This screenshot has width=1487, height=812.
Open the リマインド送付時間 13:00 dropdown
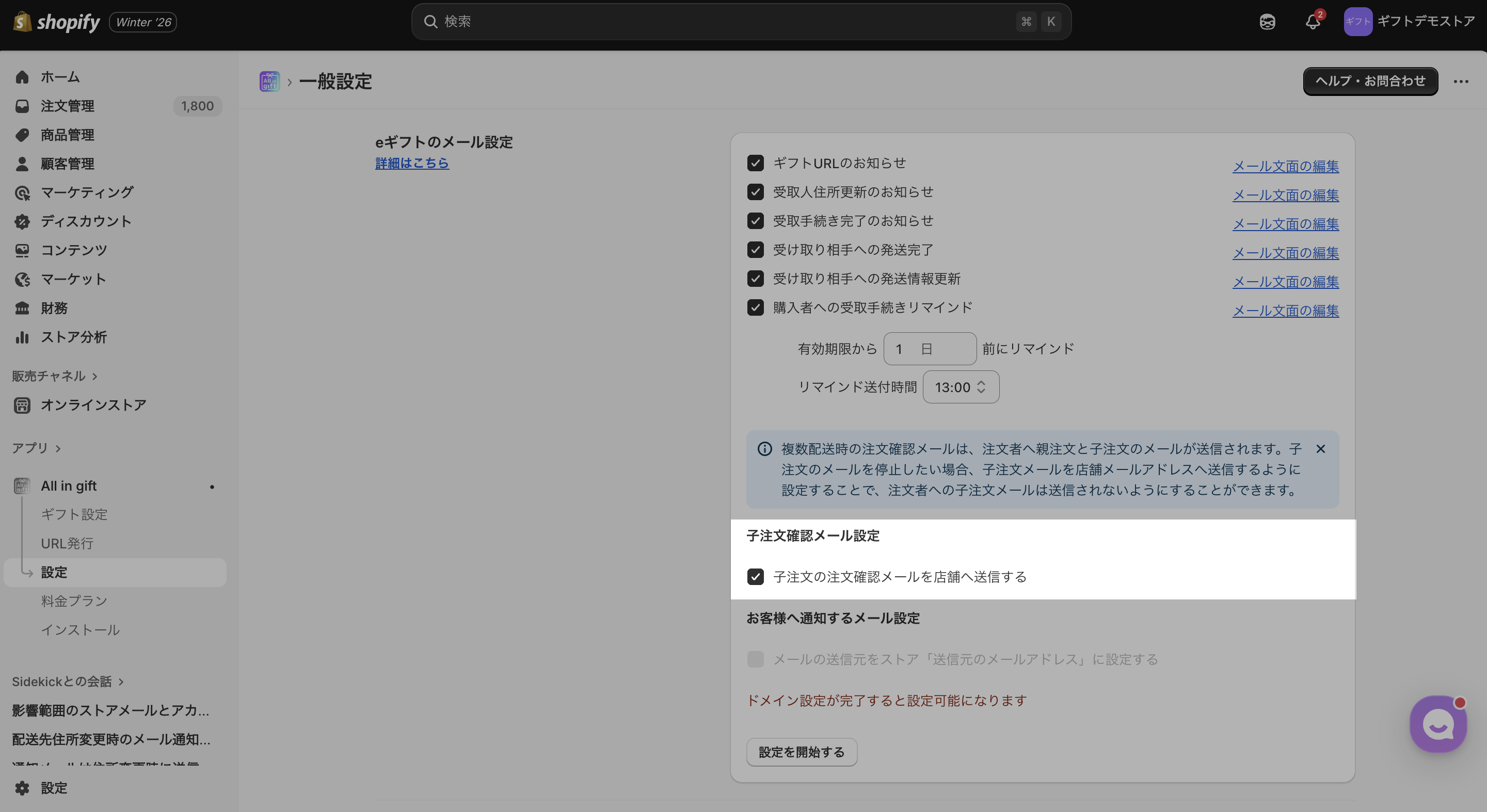point(961,387)
